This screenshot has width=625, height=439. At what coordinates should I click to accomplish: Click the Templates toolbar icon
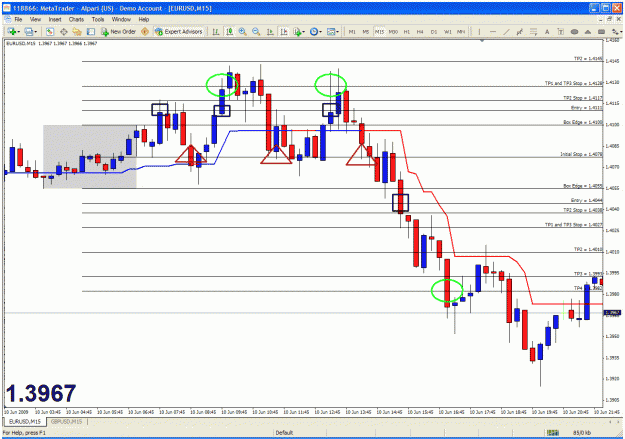(331, 31)
